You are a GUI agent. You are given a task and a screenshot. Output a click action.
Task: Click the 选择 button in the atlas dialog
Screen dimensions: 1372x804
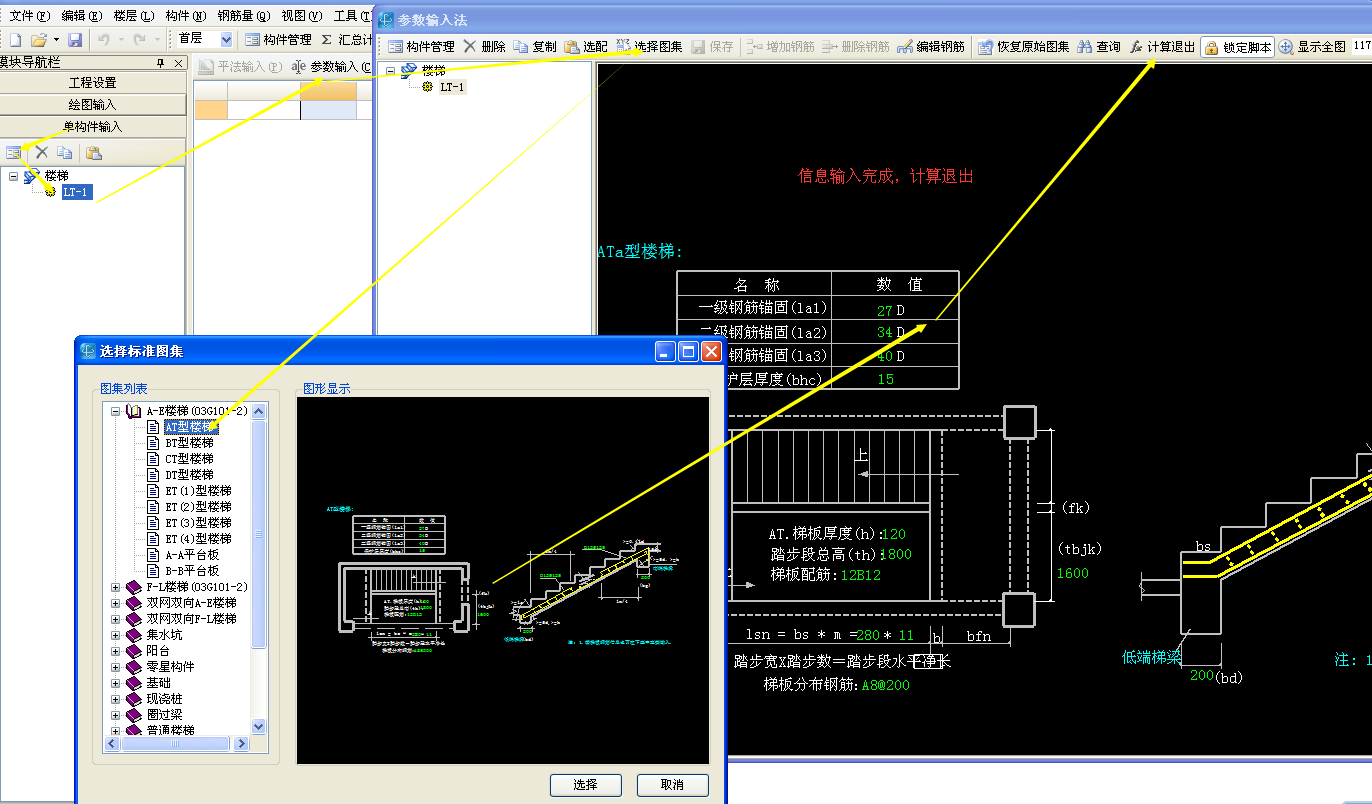coord(586,785)
